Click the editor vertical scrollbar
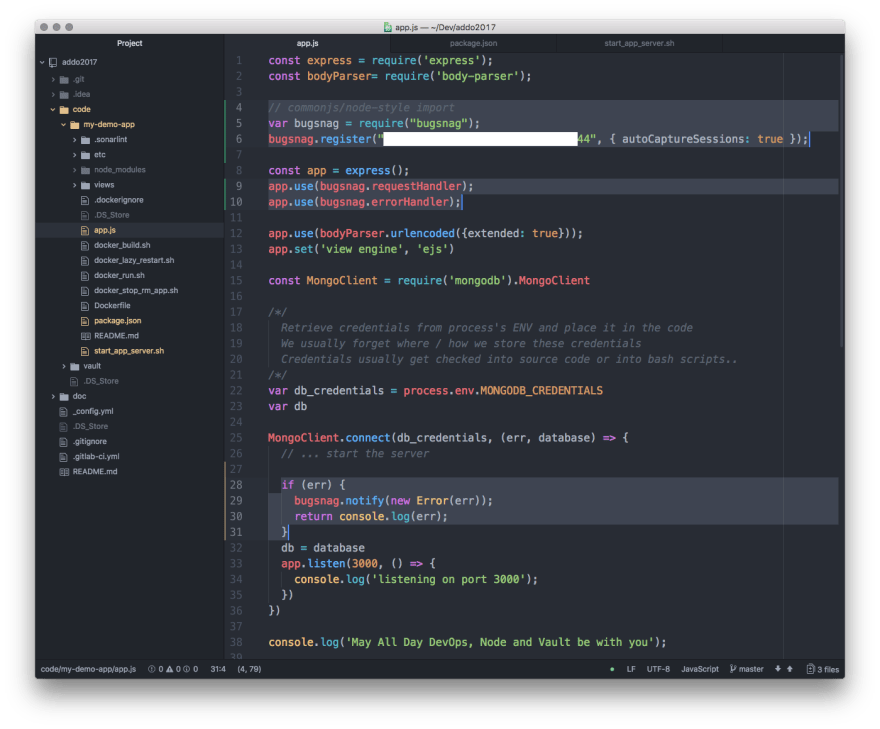This screenshot has width=880, height=729. click(x=841, y=201)
